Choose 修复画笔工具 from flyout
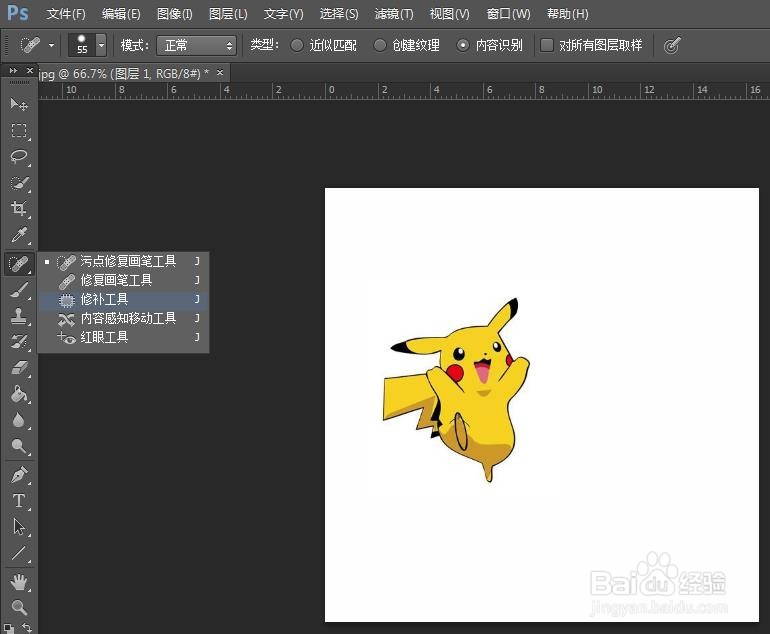 (x=123, y=280)
